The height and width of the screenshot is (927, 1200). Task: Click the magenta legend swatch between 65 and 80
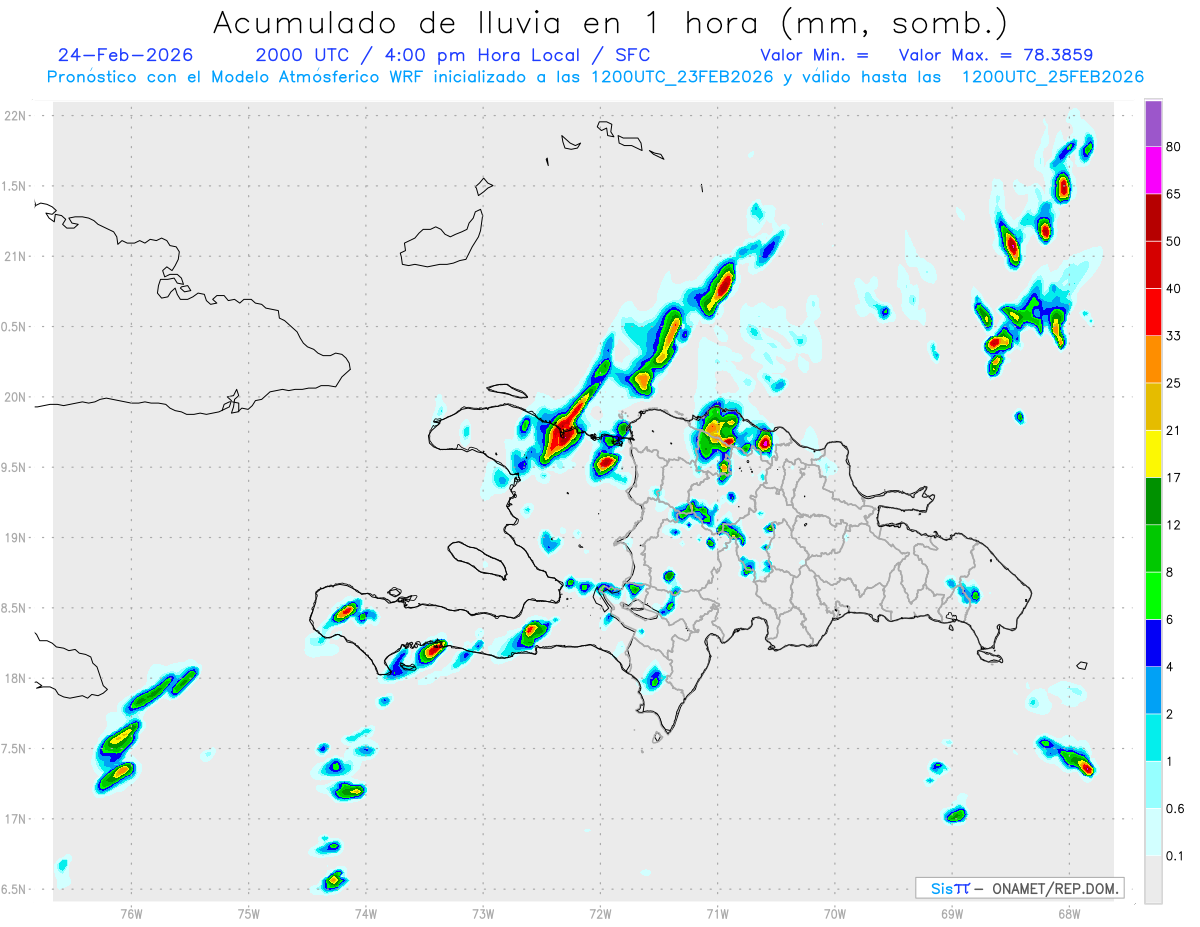point(1153,170)
